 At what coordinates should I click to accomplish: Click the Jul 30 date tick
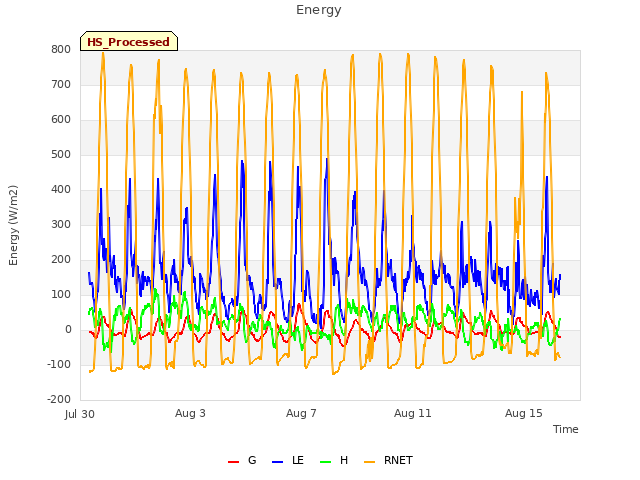pyautogui.click(x=80, y=414)
